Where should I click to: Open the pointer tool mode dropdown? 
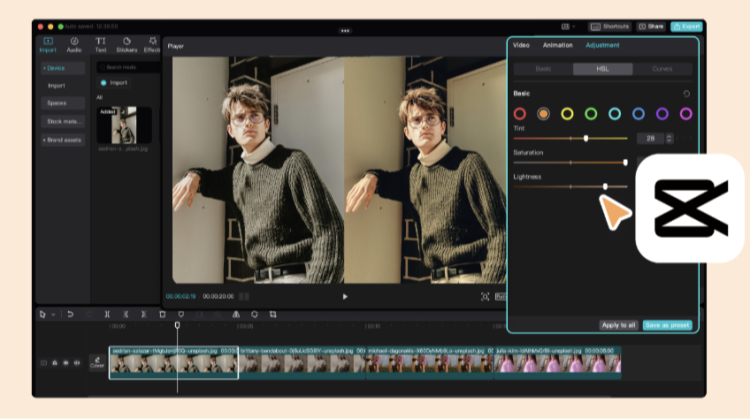pyautogui.click(x=53, y=315)
